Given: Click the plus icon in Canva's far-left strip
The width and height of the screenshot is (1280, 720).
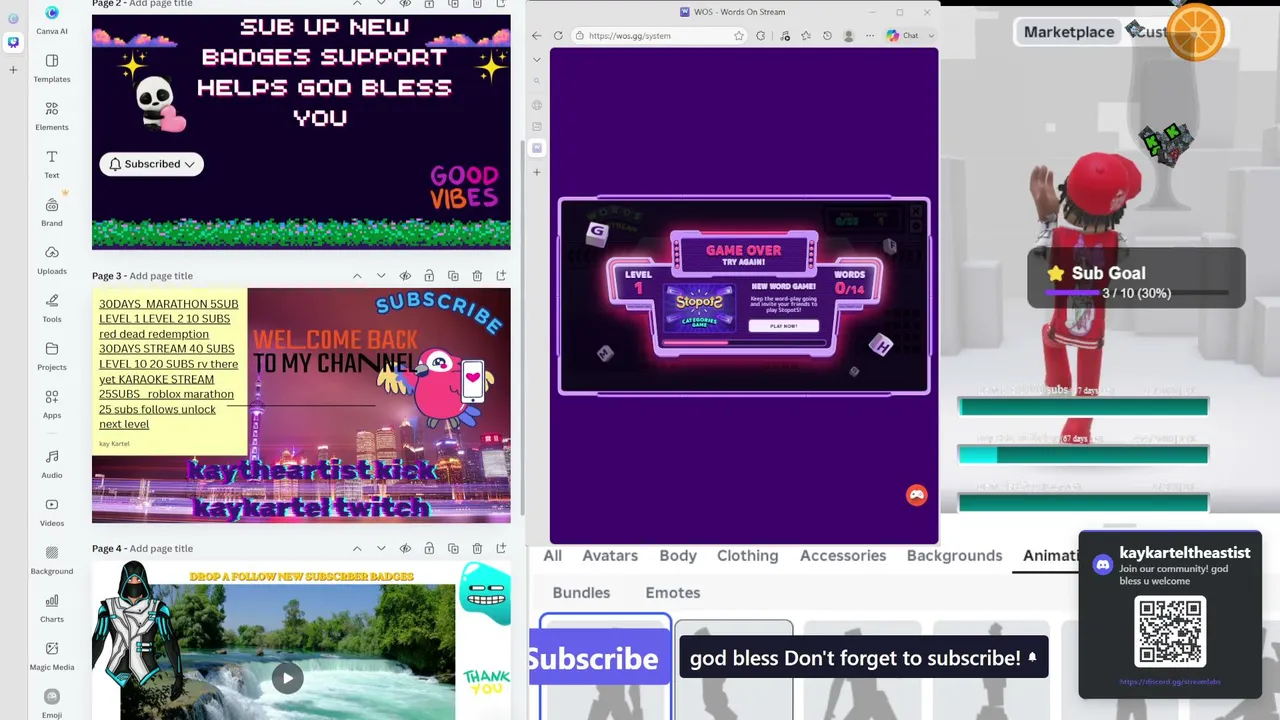Looking at the screenshot, I should click(x=13, y=70).
